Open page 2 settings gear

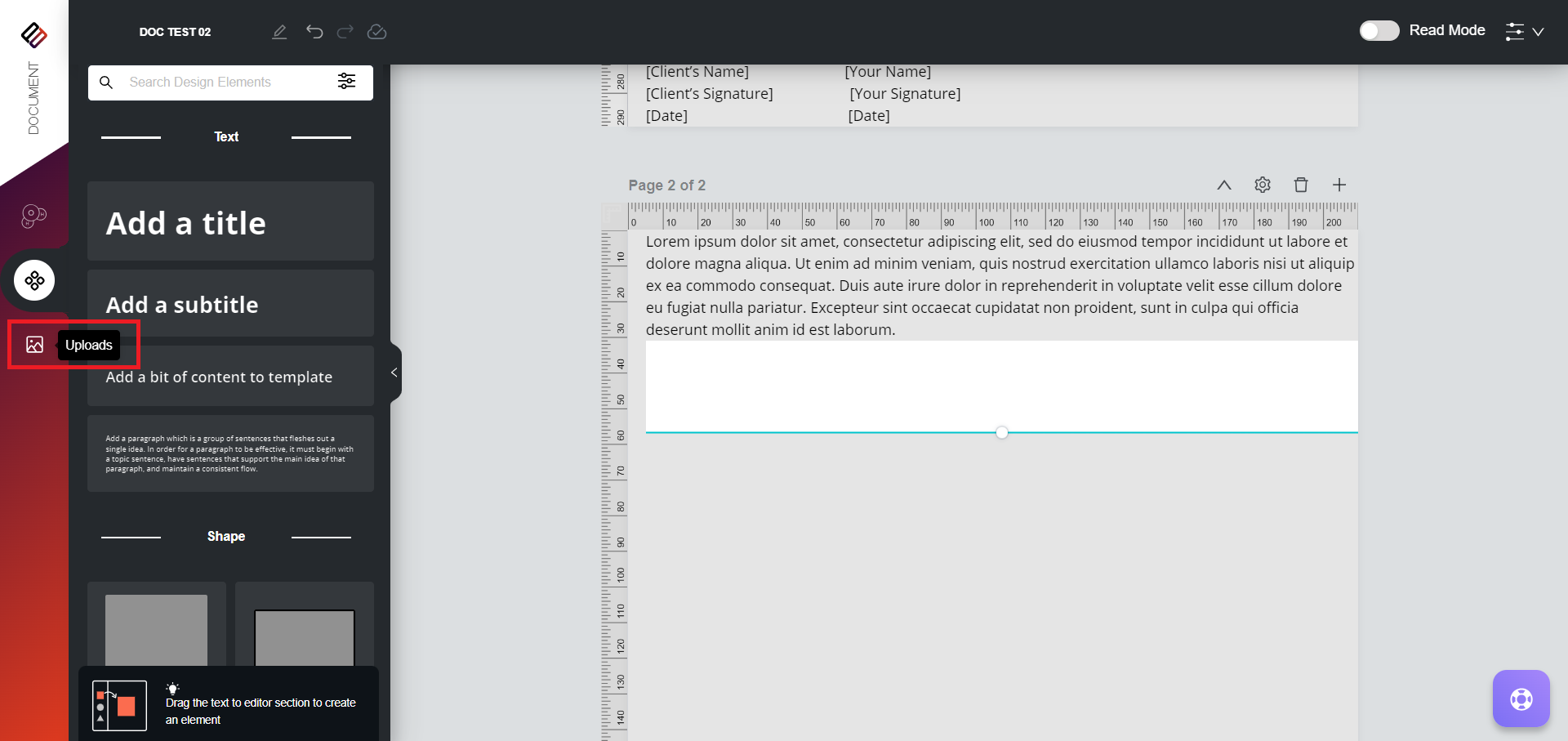click(x=1263, y=185)
